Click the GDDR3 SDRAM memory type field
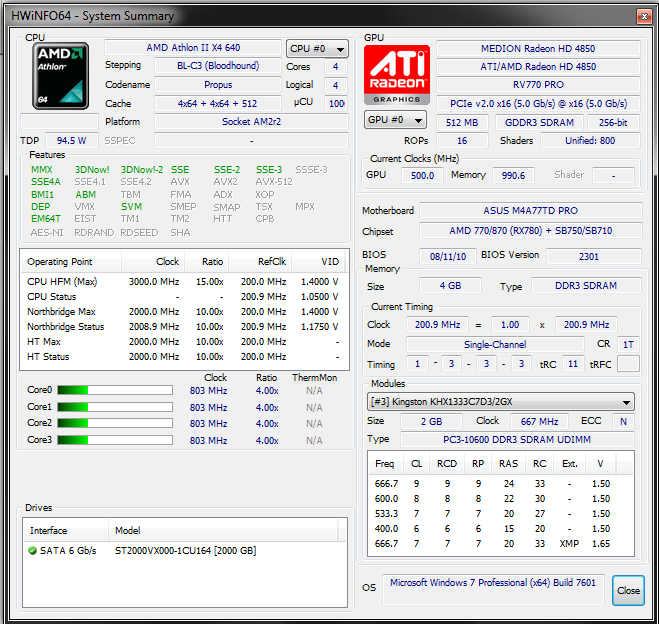Viewport: 659px width, 624px height. tap(539, 123)
